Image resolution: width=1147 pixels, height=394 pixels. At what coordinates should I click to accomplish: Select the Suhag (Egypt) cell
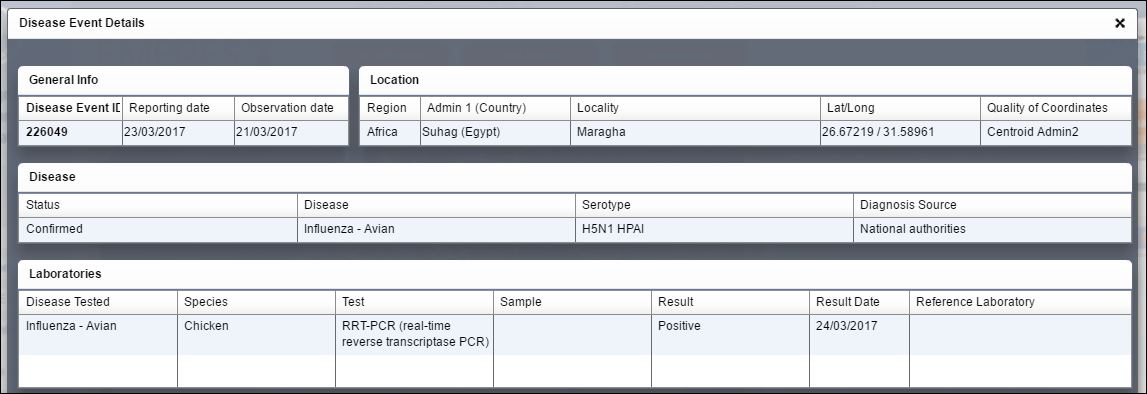pyautogui.click(x=495, y=132)
